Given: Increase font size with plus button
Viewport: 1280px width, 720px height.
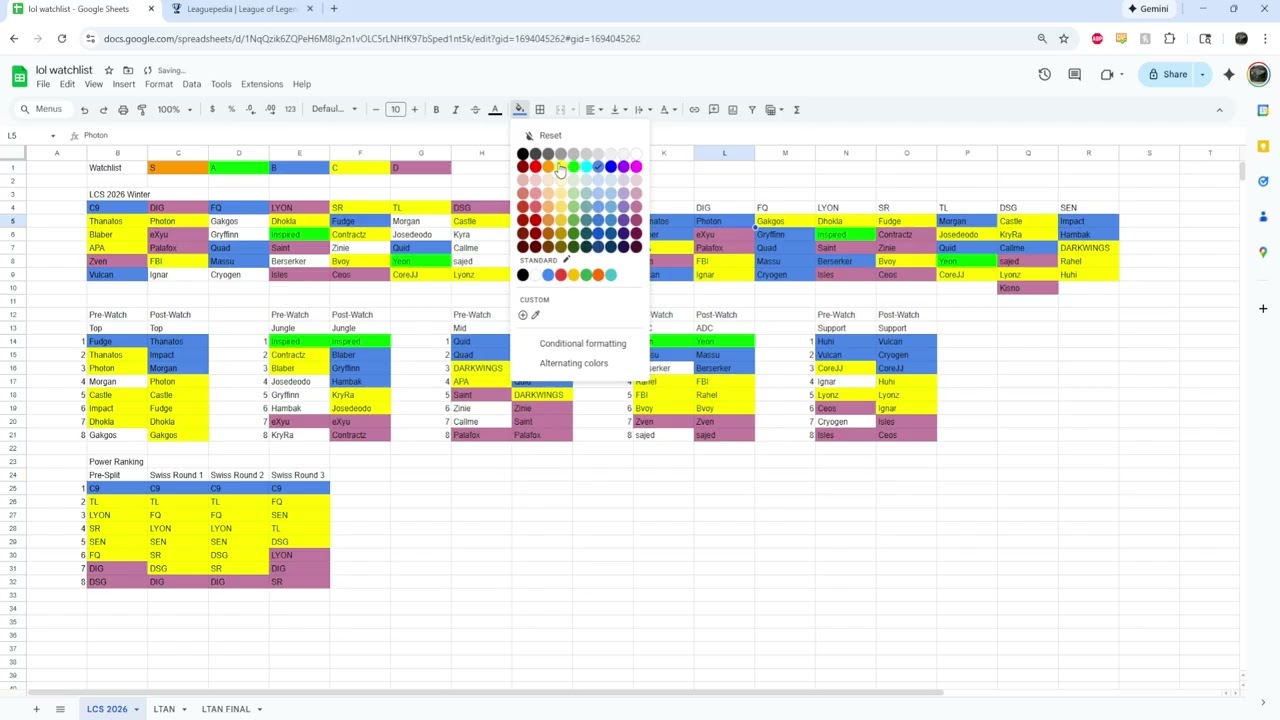Looking at the screenshot, I should pos(414,110).
